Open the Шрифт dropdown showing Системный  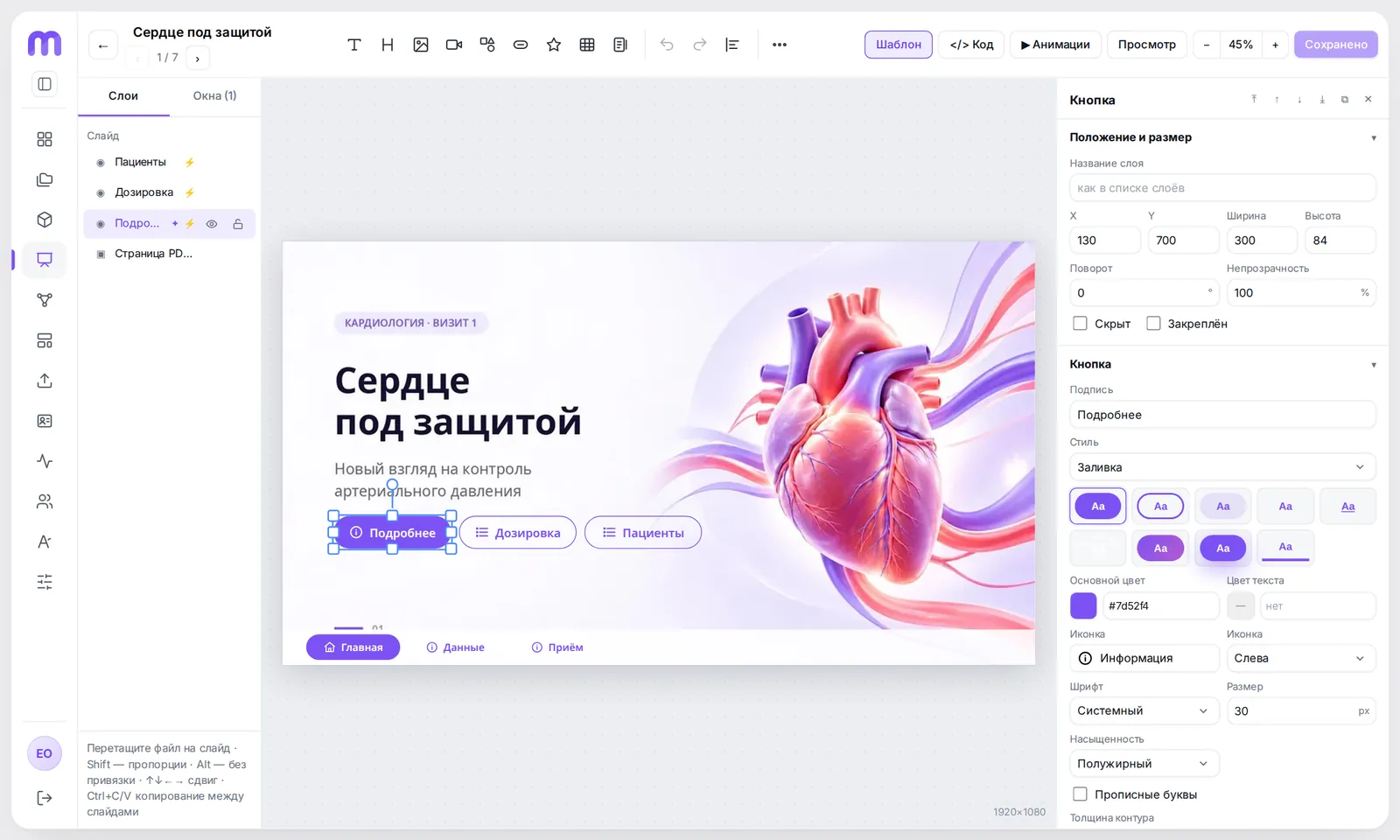click(x=1144, y=710)
